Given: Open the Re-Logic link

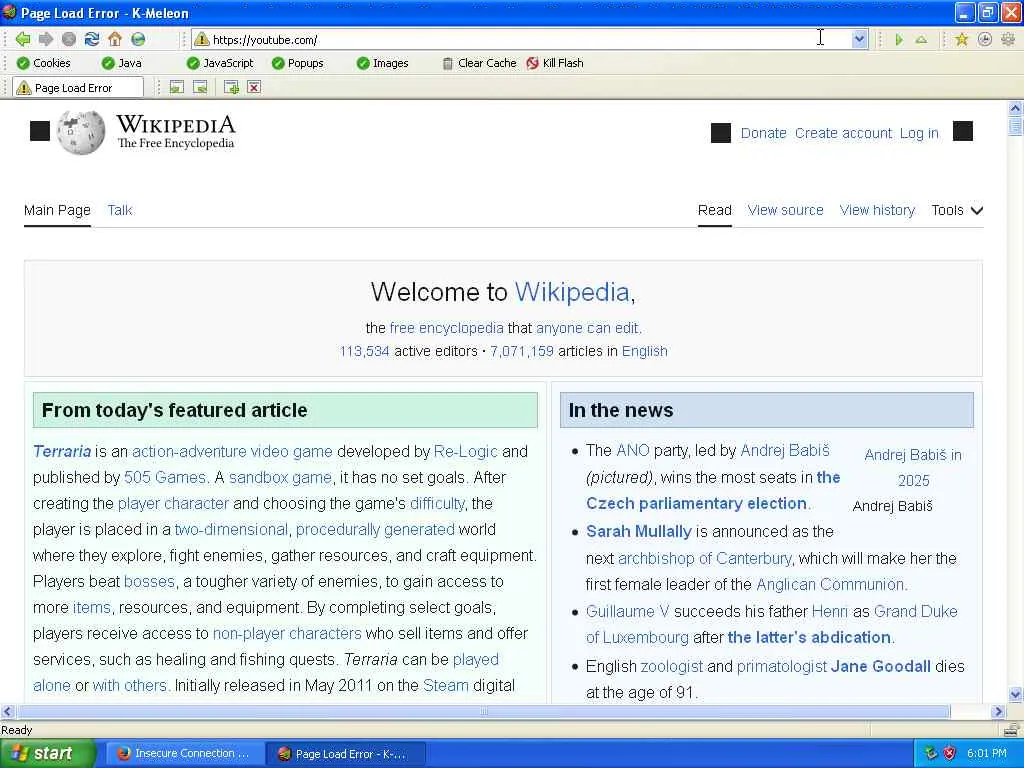Looking at the screenshot, I should click(x=466, y=451).
